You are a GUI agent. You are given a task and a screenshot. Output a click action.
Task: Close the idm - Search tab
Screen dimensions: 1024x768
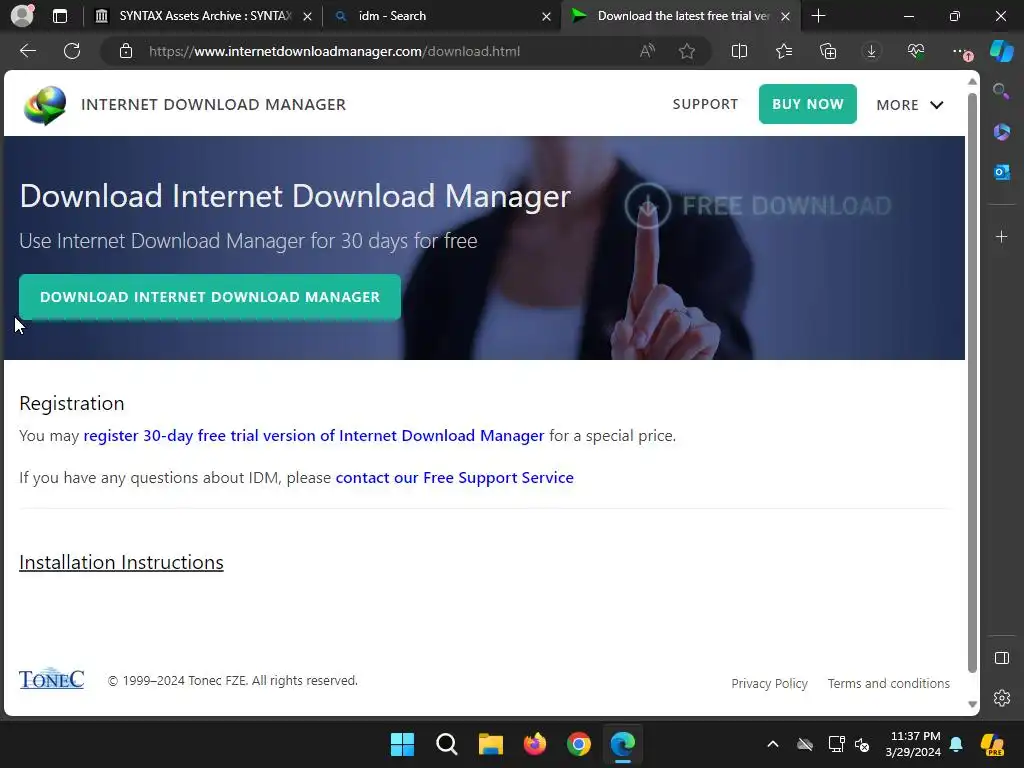pos(547,16)
